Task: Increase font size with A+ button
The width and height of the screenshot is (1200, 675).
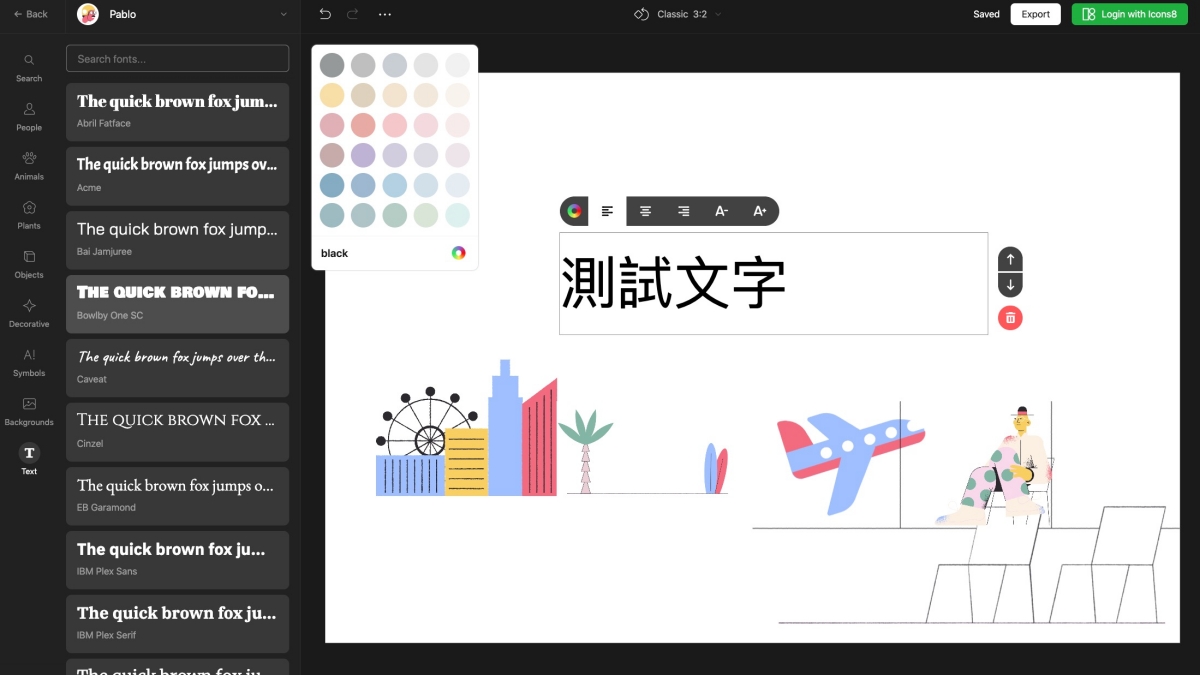Action: (x=759, y=211)
